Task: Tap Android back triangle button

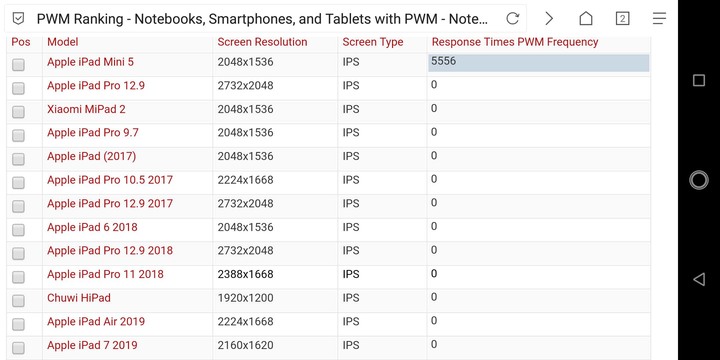Action: [x=699, y=279]
